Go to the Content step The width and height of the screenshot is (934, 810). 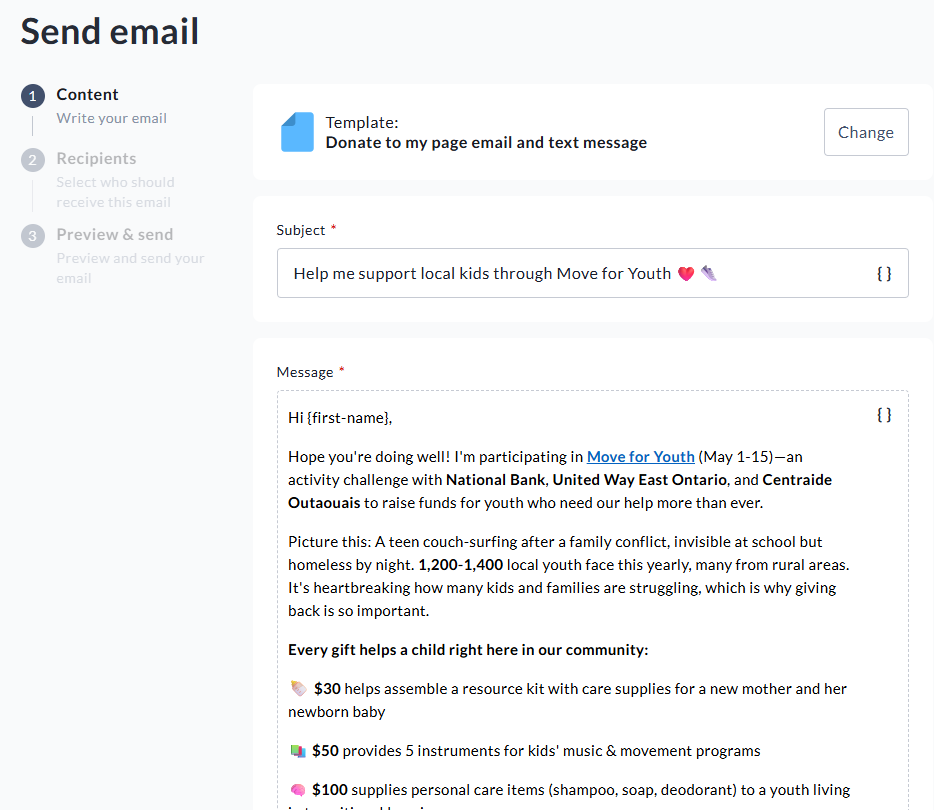point(87,95)
